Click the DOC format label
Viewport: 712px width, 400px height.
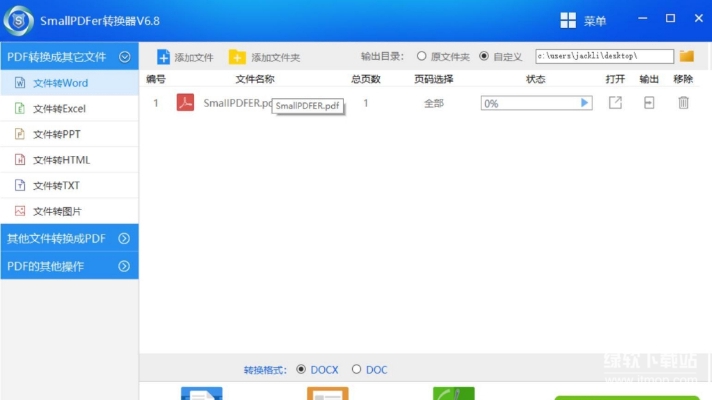click(376, 370)
